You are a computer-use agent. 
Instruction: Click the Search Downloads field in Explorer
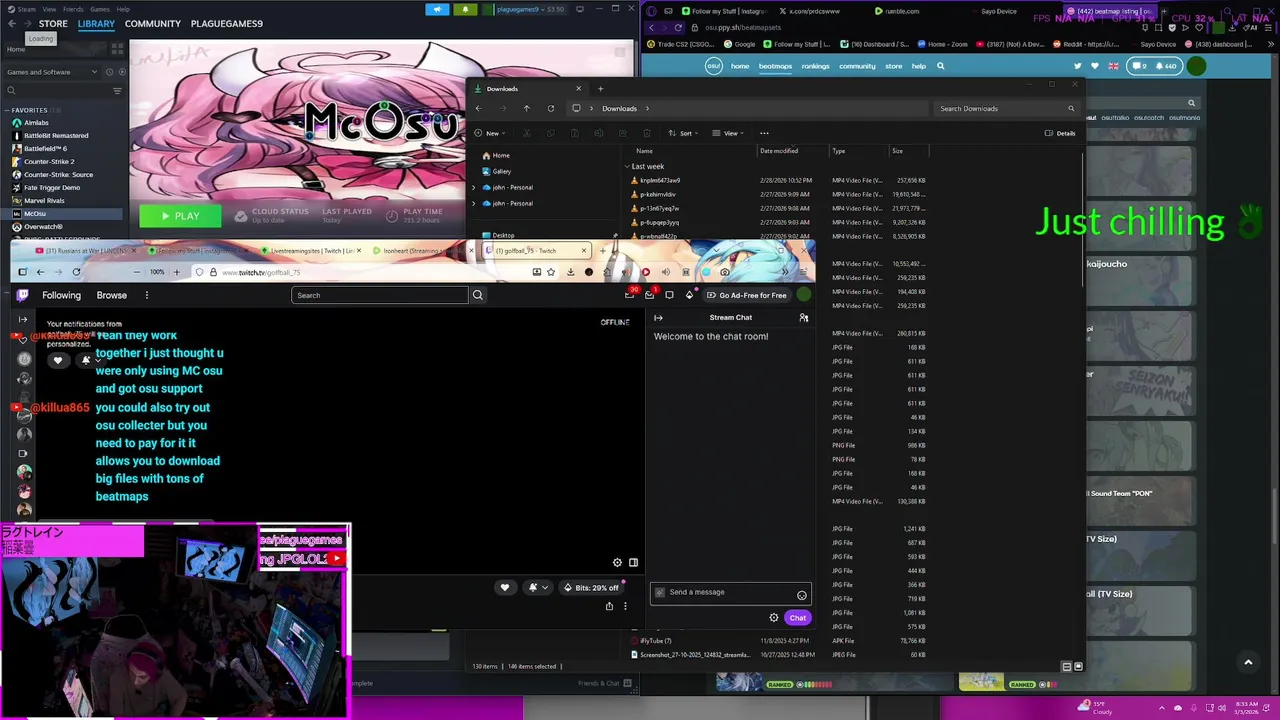coord(1007,108)
